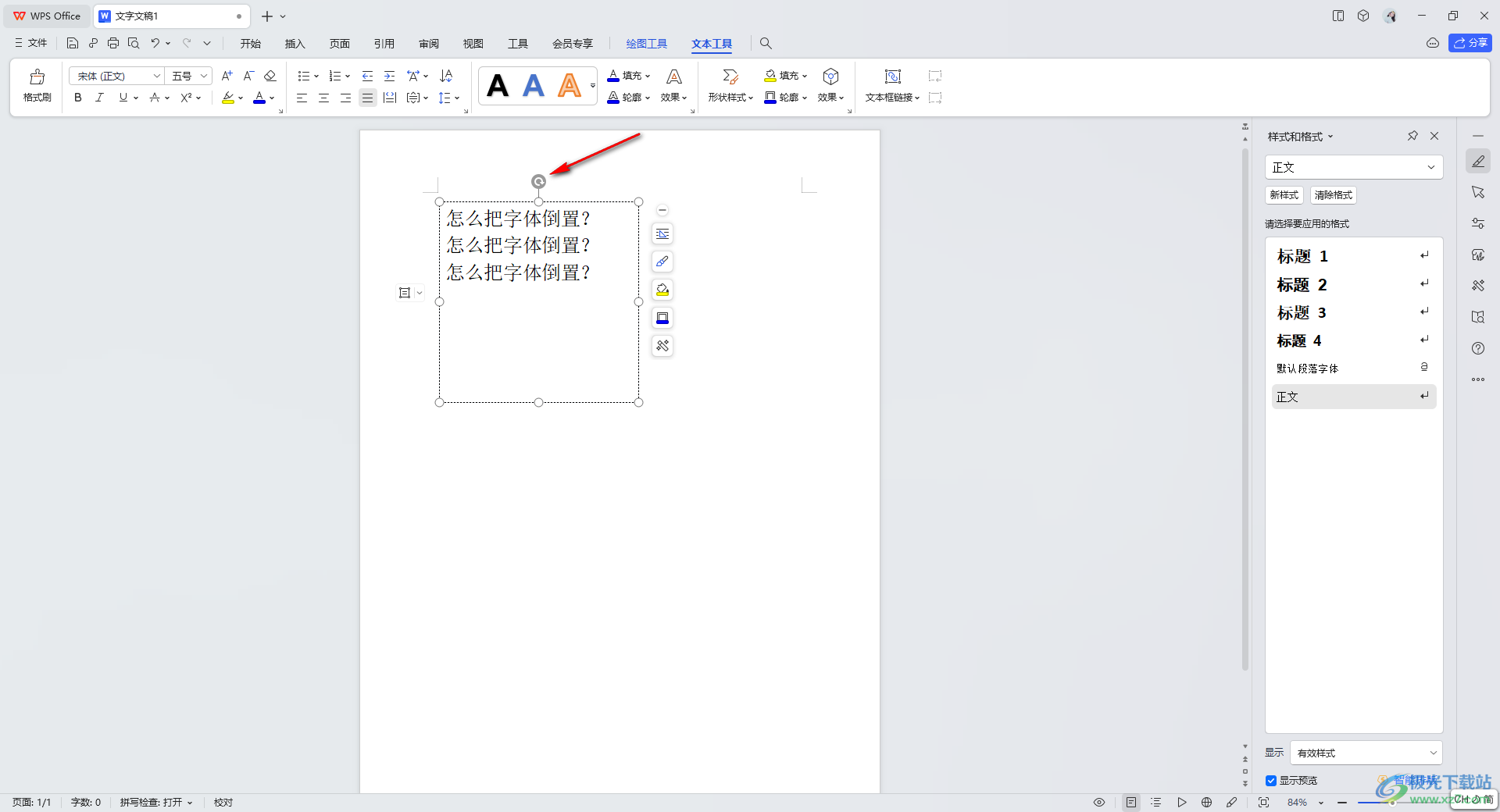Apply the 标题 3 style
Viewport: 1500px width, 812px height.
tap(1354, 312)
